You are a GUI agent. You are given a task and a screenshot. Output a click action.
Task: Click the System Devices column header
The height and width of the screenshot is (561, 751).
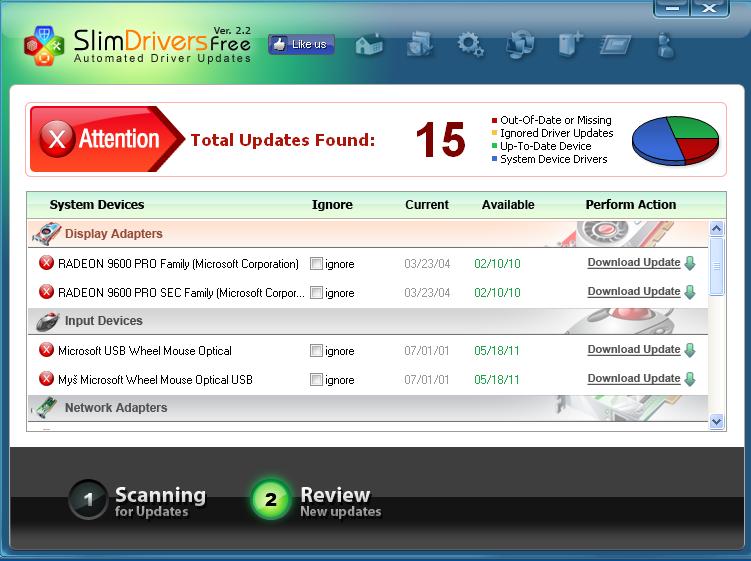point(97,205)
